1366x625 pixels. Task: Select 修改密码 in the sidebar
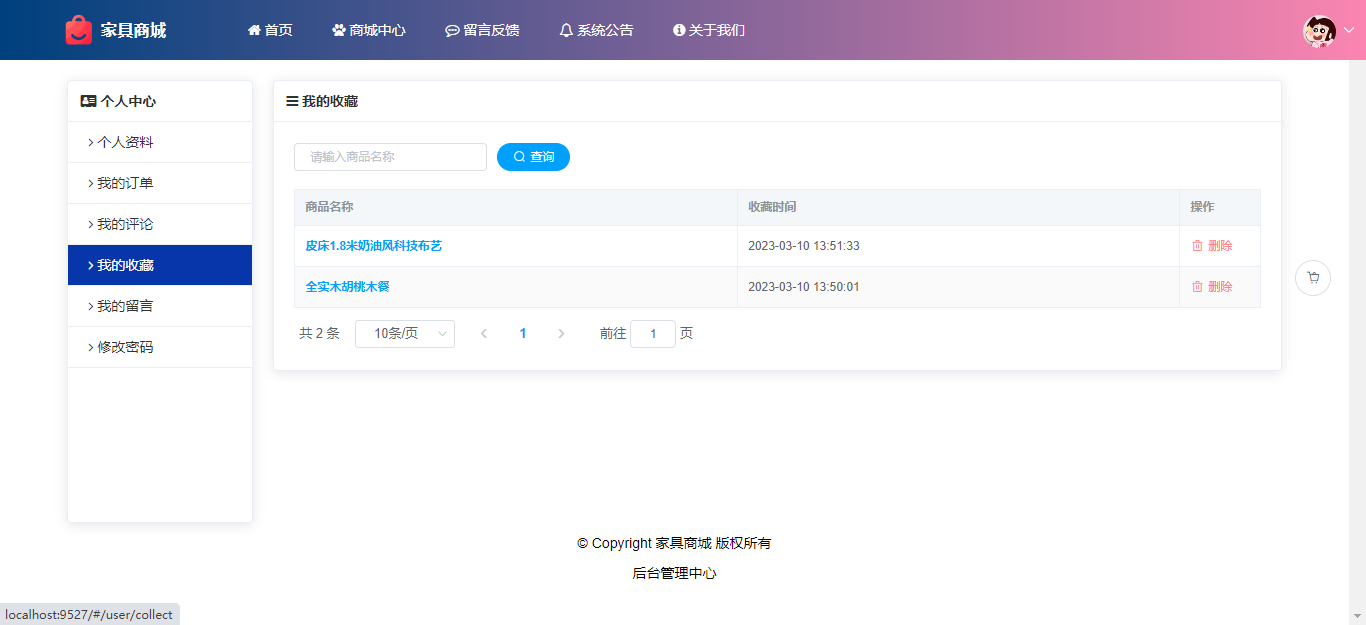tap(125, 347)
